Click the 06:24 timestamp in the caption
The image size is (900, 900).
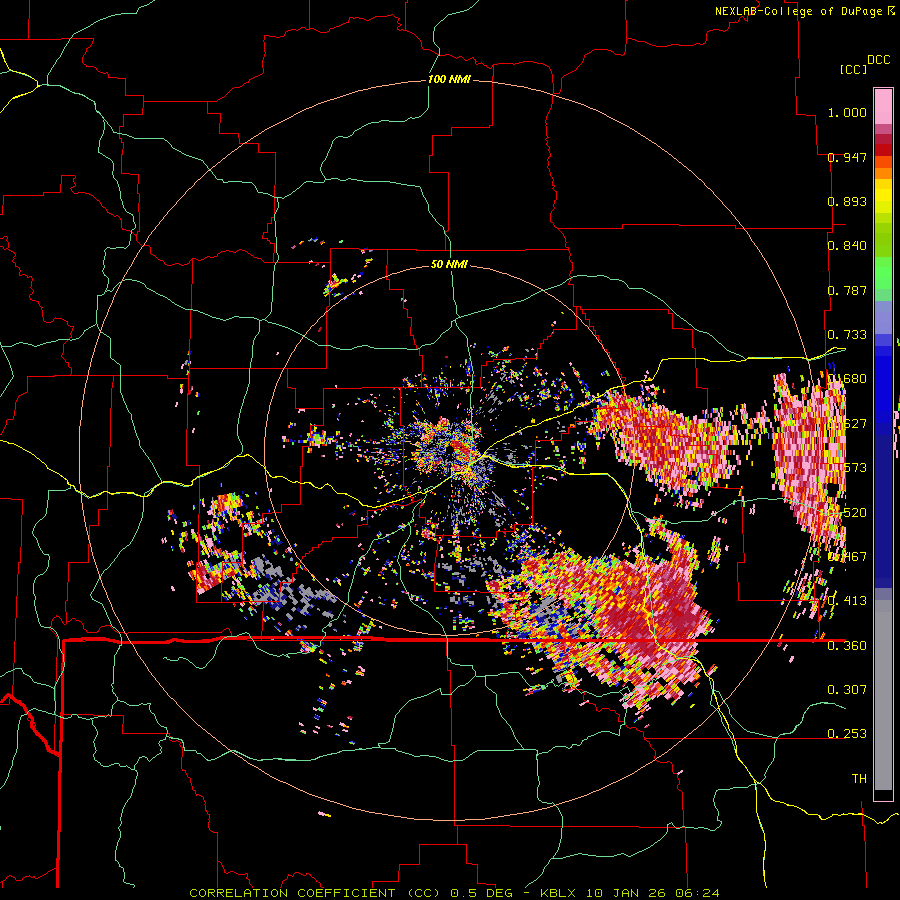pyautogui.click(x=697, y=893)
